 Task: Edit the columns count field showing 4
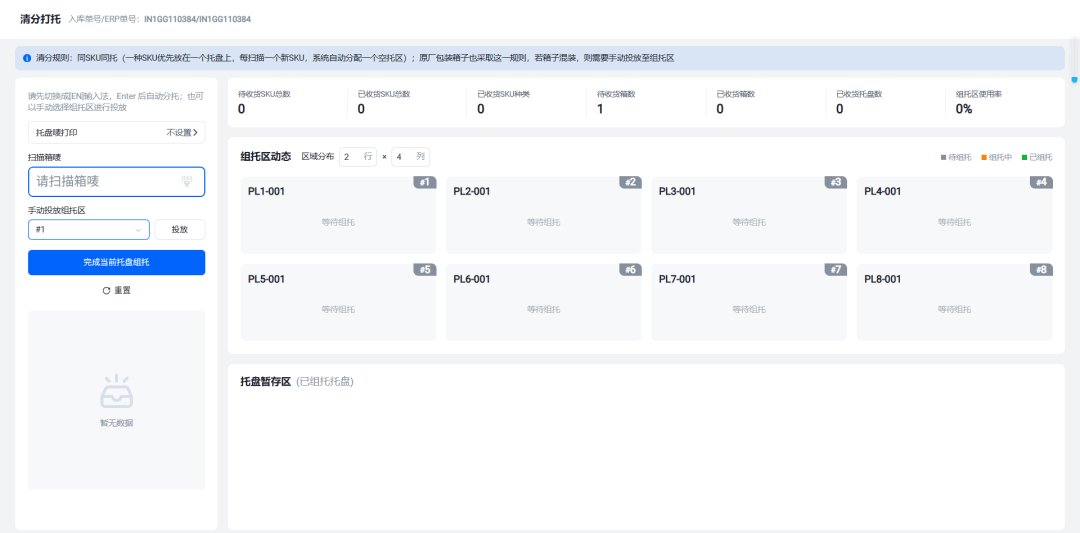[411, 157]
